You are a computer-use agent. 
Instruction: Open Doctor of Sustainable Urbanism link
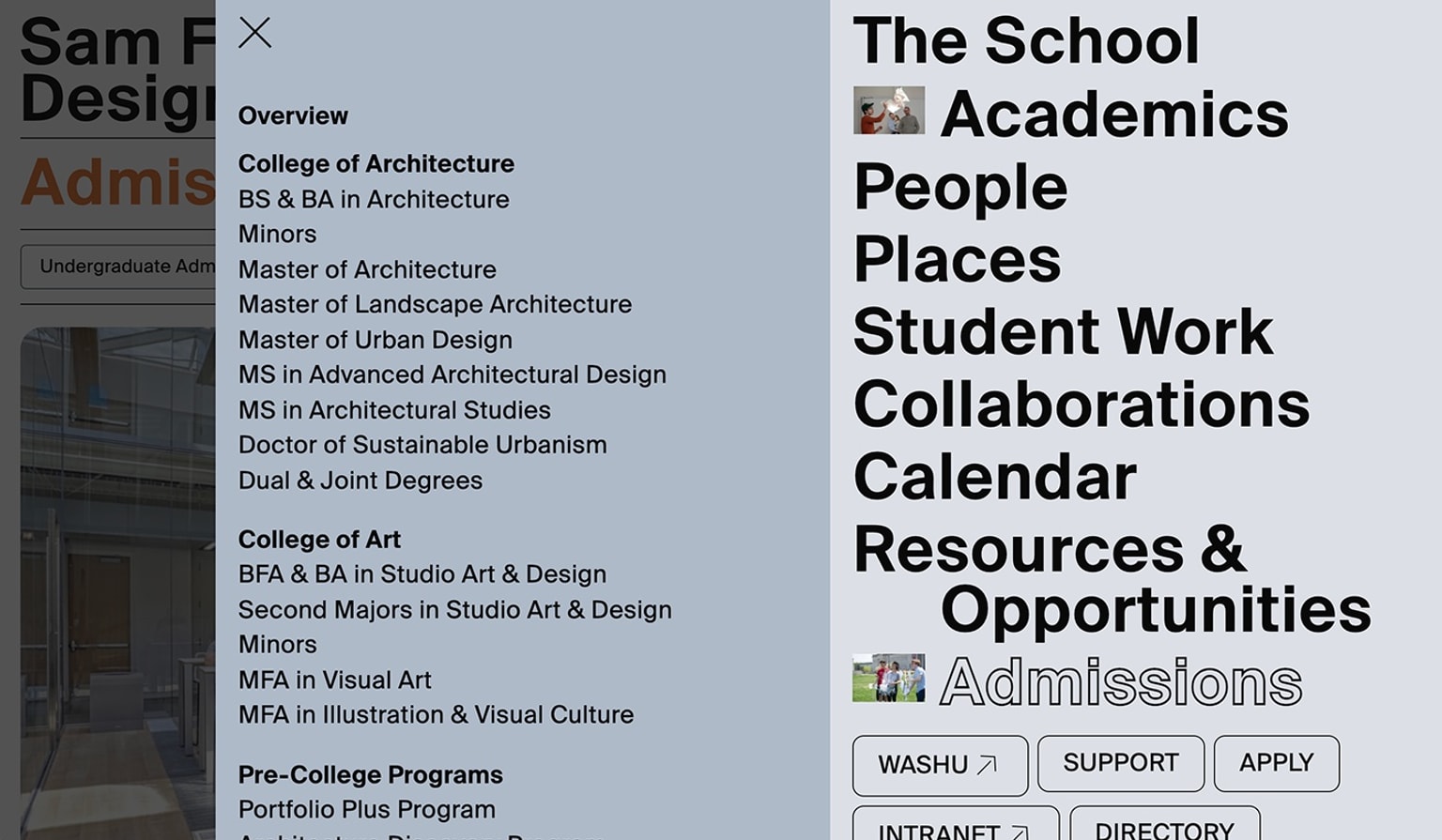[x=422, y=445]
